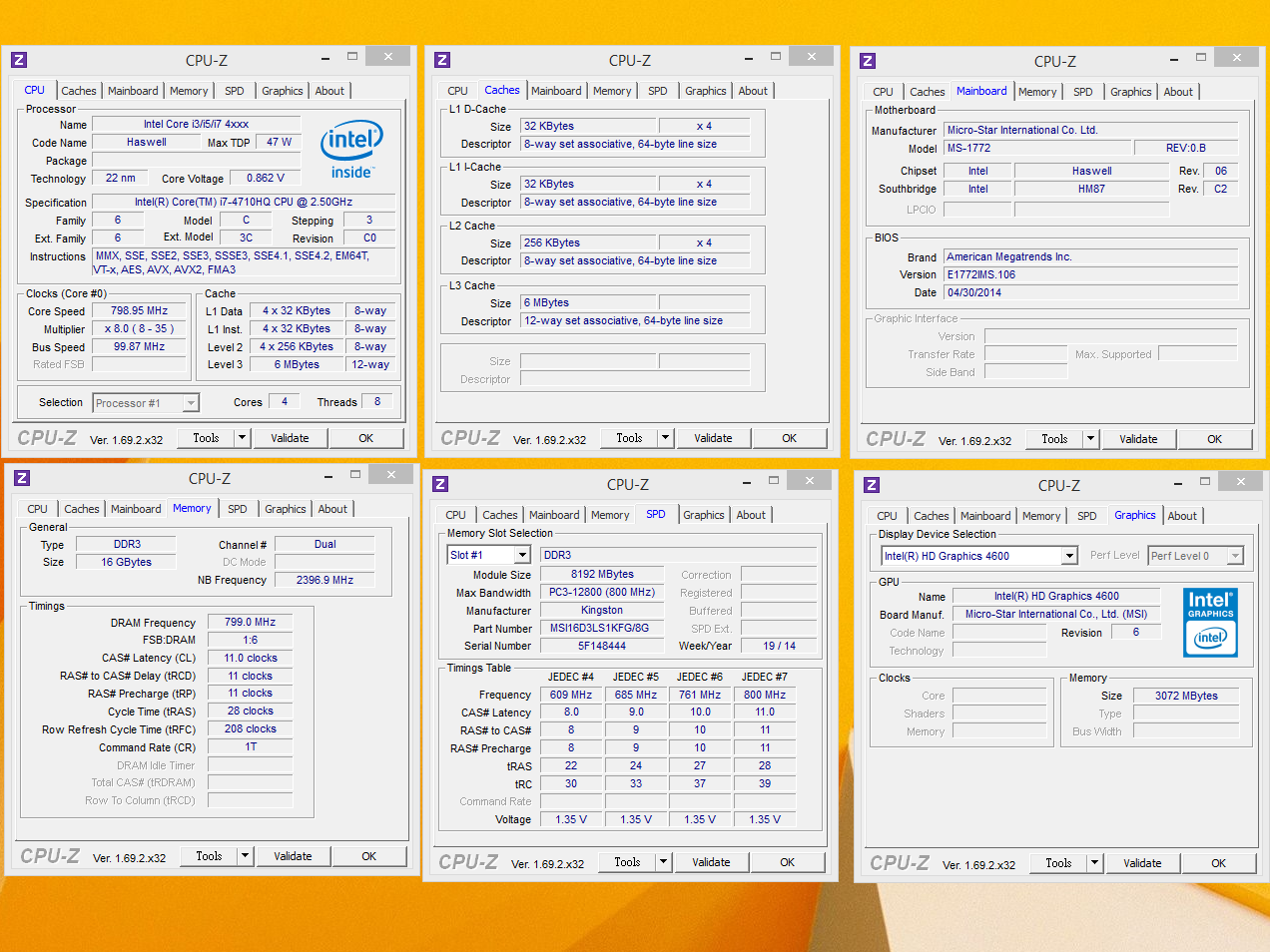This screenshot has width=1270, height=952.
Task: Click Validate in the Mainboard window
Action: click(1138, 439)
